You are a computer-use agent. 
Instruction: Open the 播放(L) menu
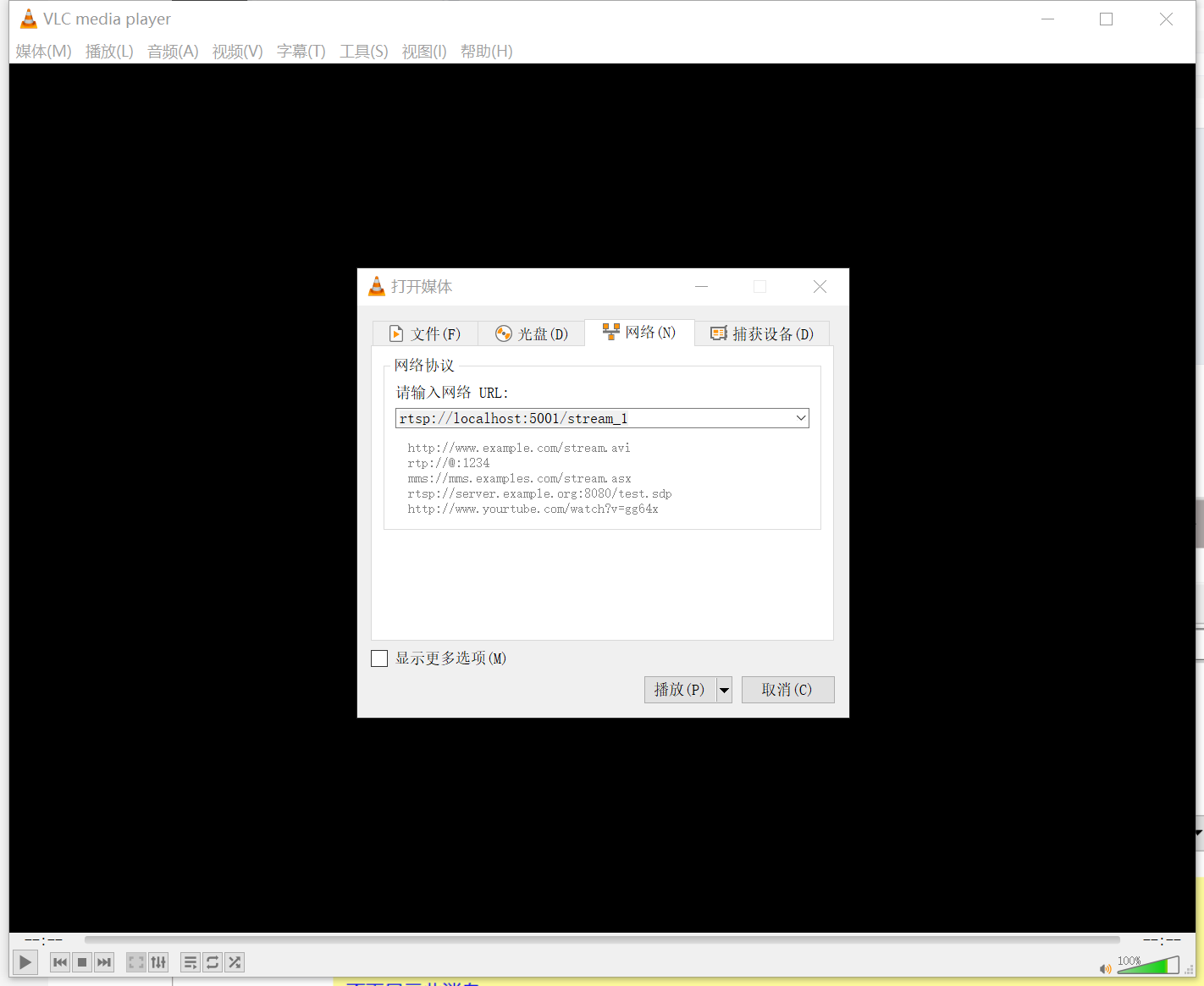coord(109,52)
